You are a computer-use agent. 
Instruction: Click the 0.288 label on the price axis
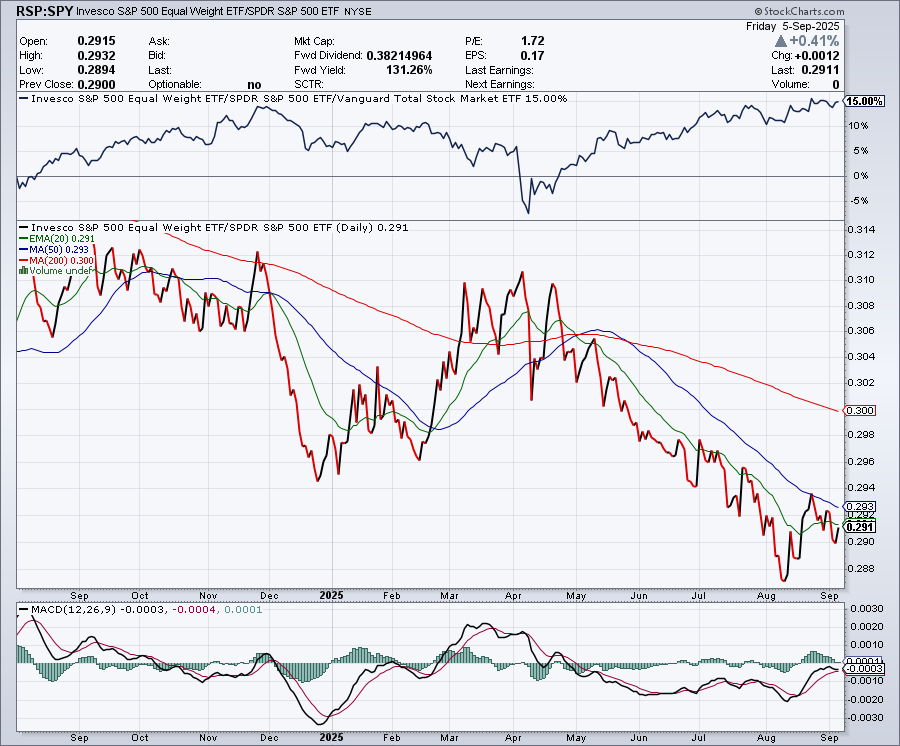tap(861, 569)
